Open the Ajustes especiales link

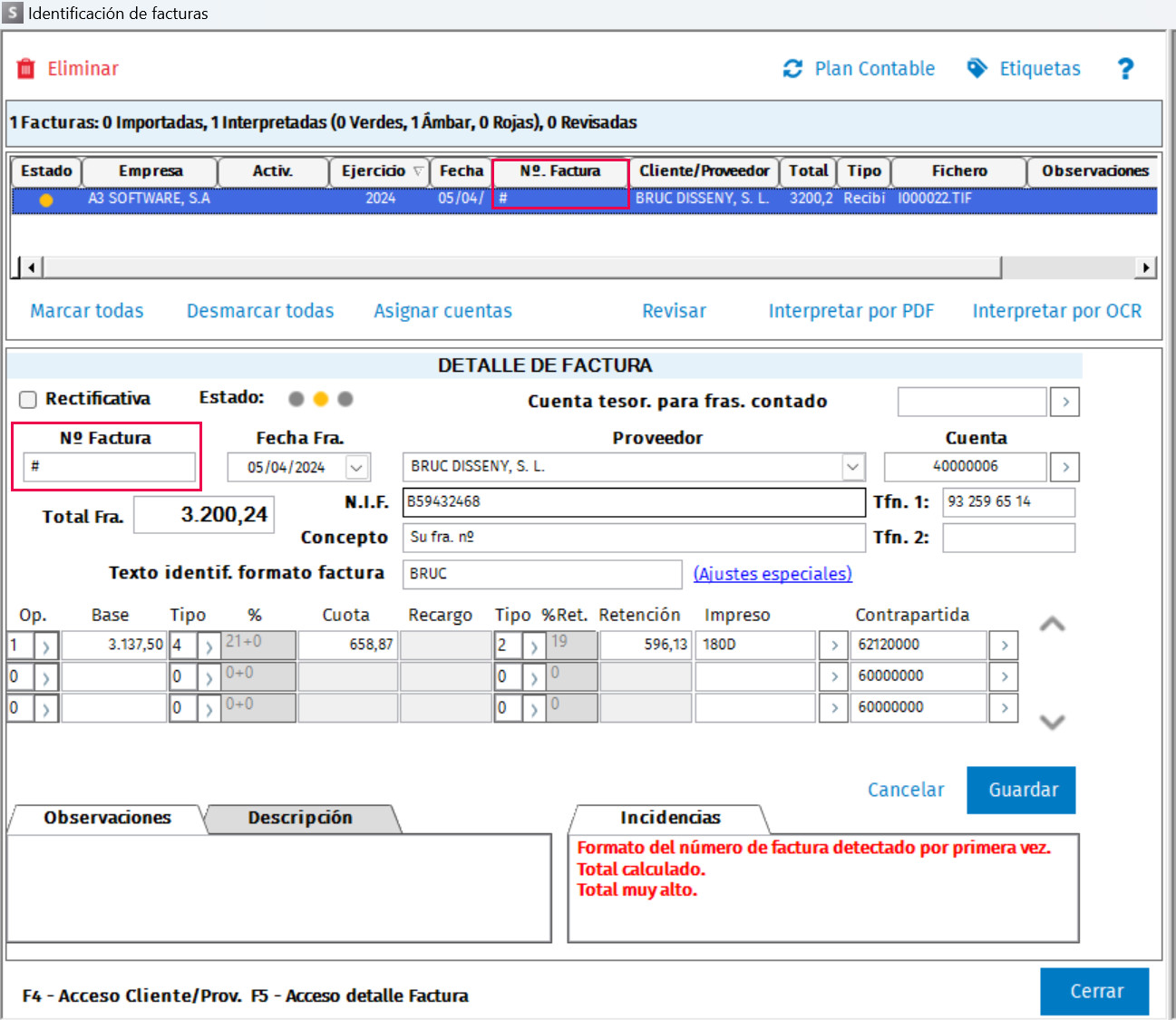[773, 574]
